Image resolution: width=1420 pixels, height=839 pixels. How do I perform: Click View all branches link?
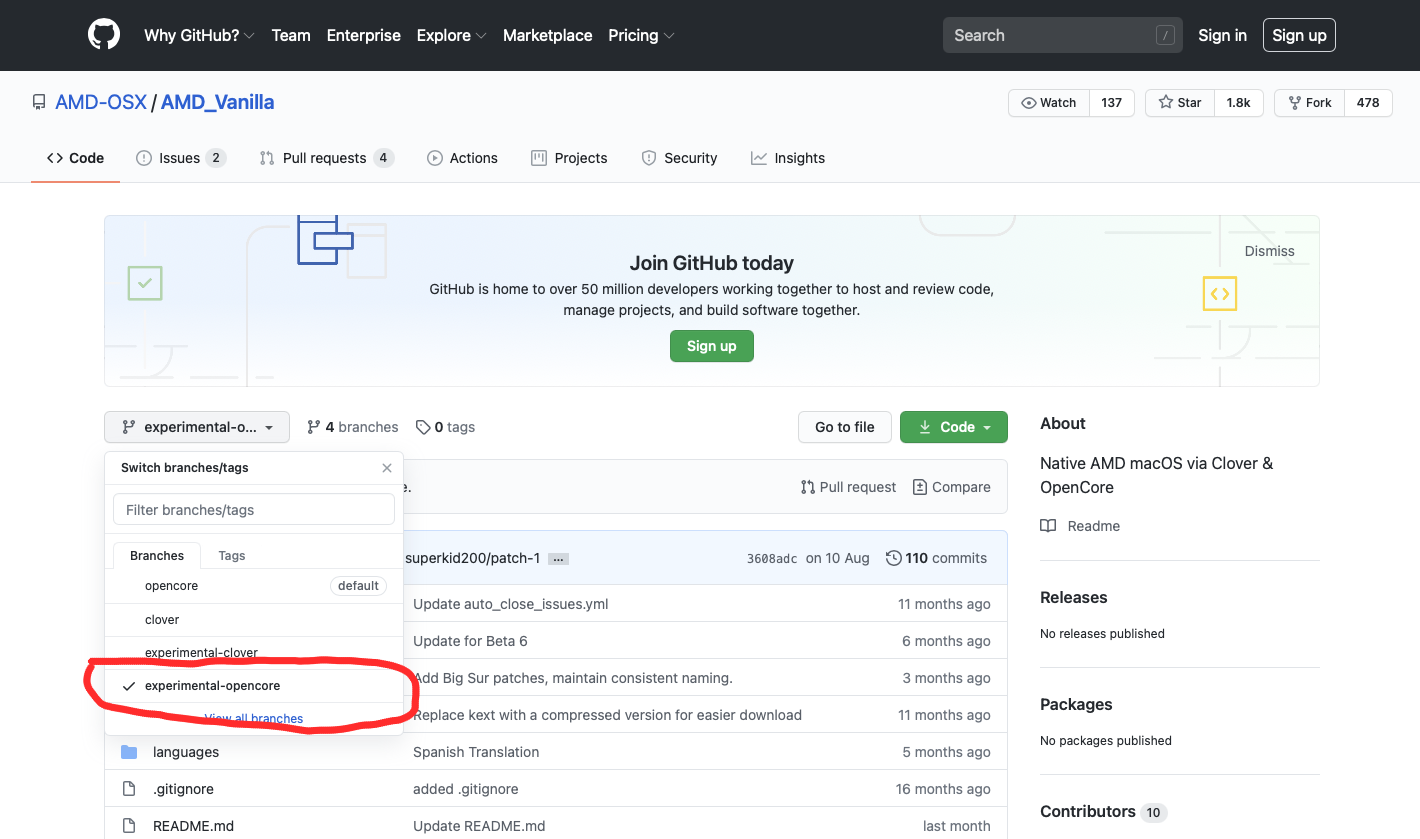[x=254, y=718]
